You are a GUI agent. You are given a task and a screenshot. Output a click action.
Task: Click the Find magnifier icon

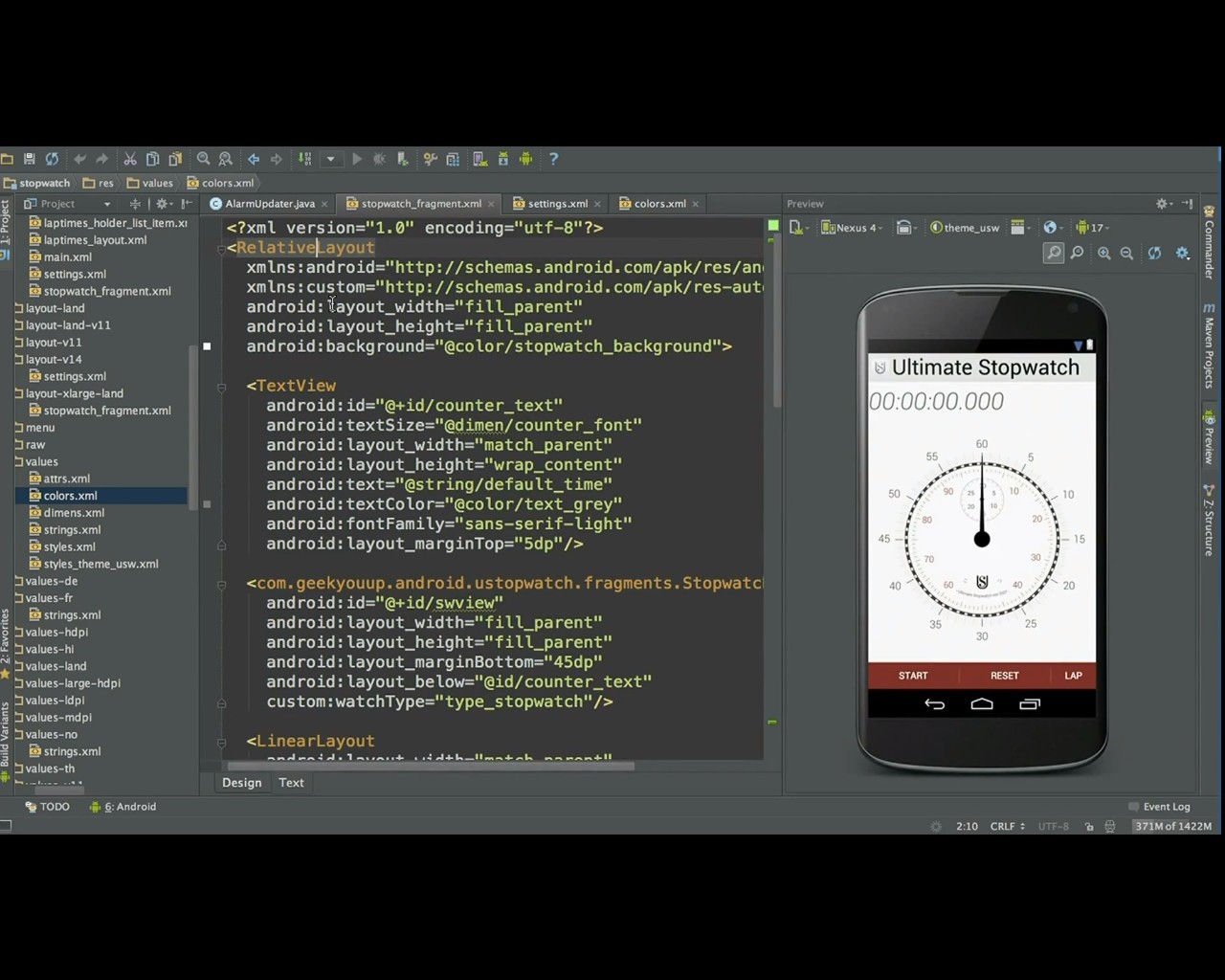(x=203, y=159)
